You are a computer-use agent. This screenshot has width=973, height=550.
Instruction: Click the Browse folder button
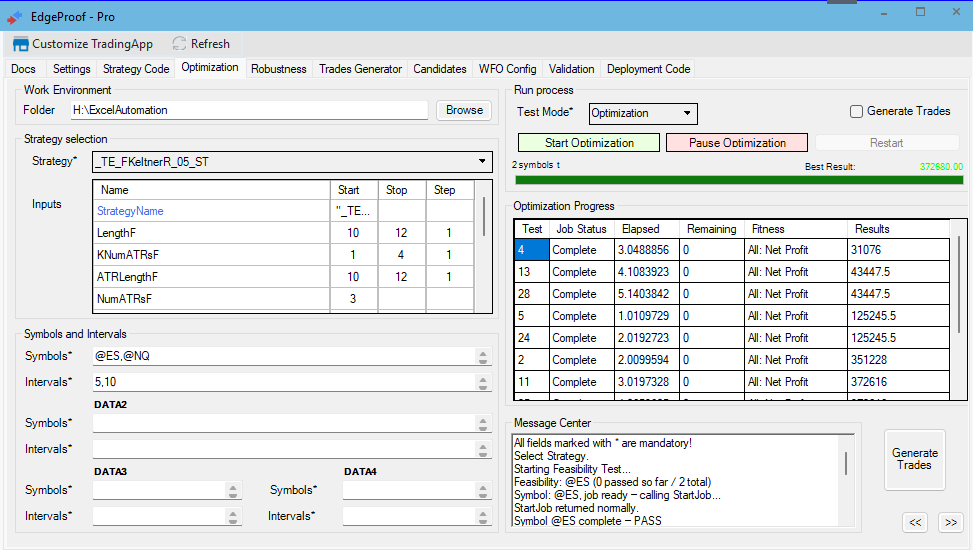pos(464,110)
